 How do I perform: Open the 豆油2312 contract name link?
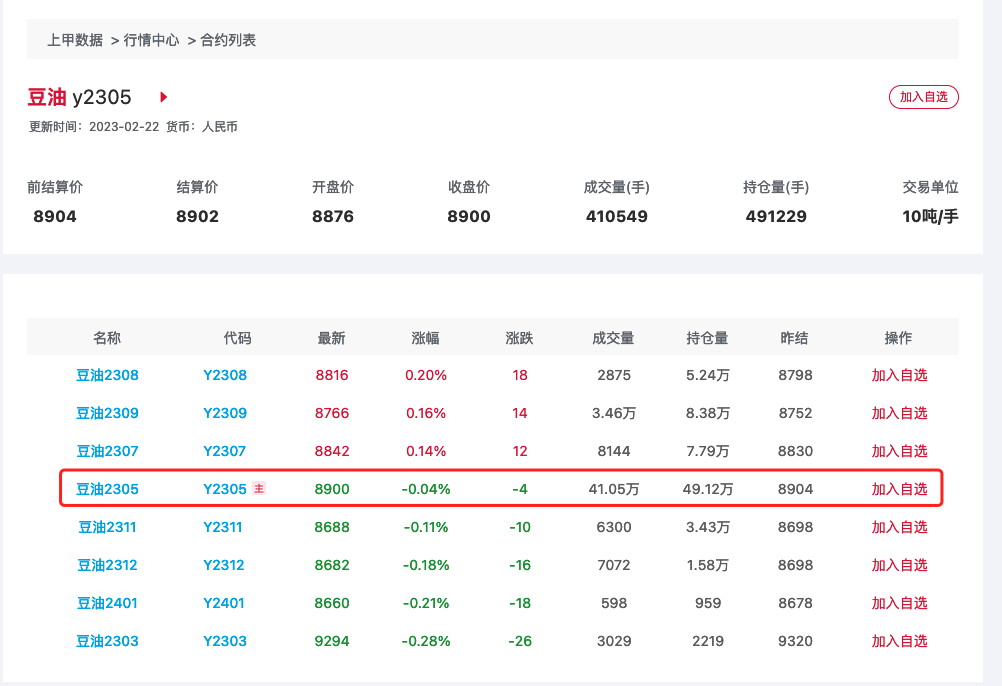pos(107,565)
